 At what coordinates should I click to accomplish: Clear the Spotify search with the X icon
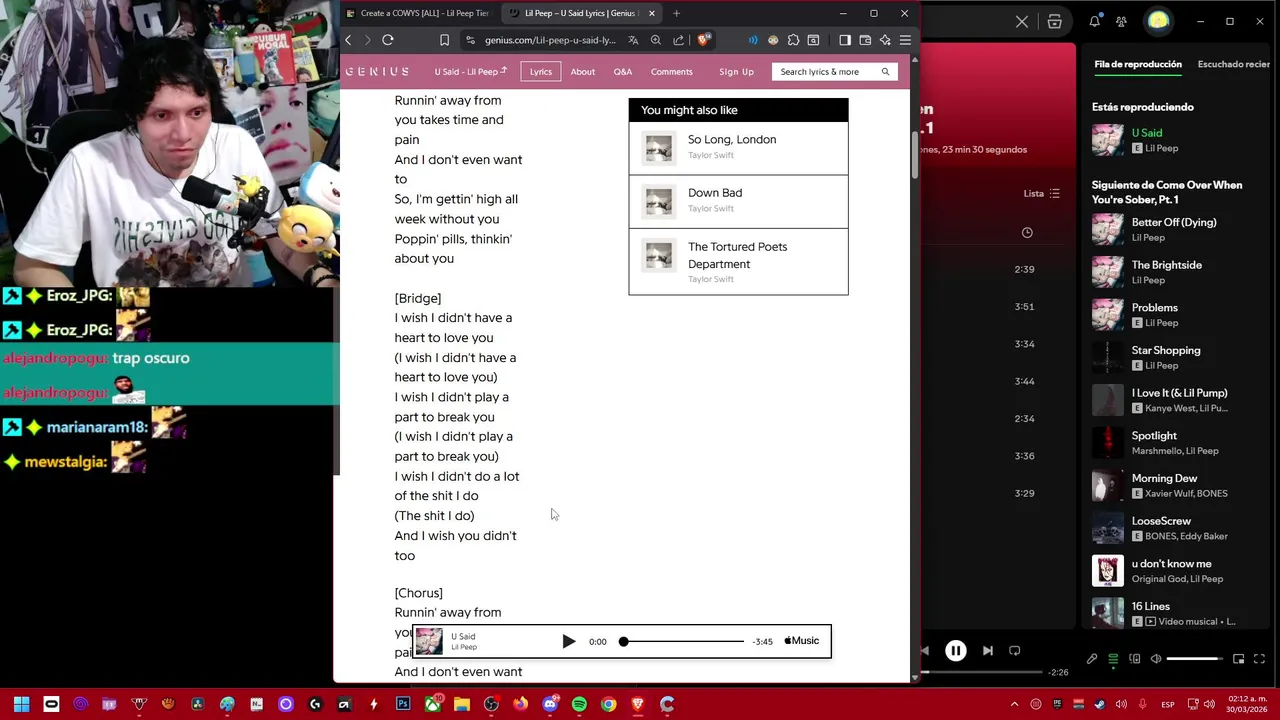(x=1022, y=21)
